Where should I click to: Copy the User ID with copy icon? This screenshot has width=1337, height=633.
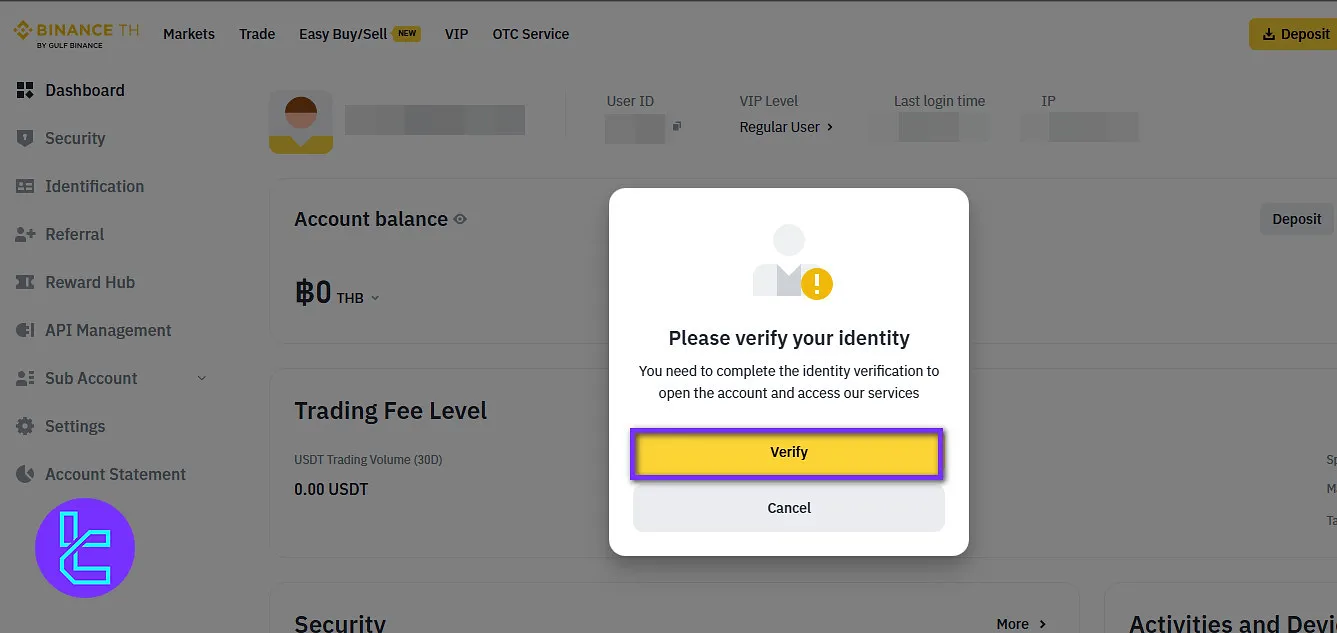(x=677, y=126)
